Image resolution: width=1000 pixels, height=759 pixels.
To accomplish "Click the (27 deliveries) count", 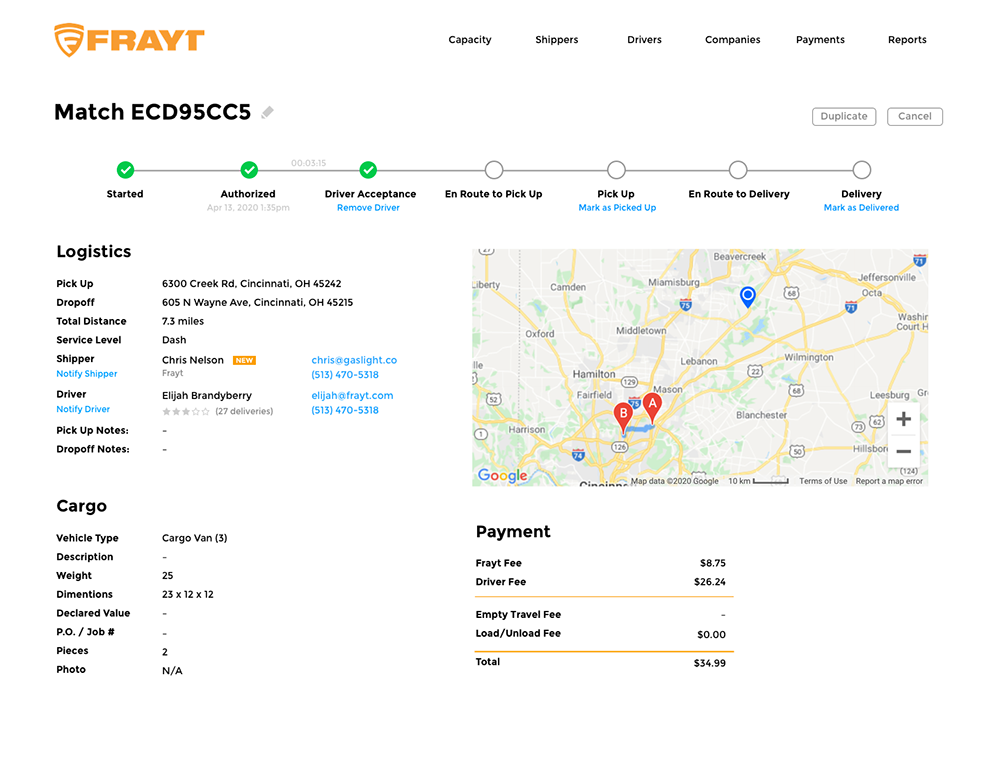I will coord(244,411).
